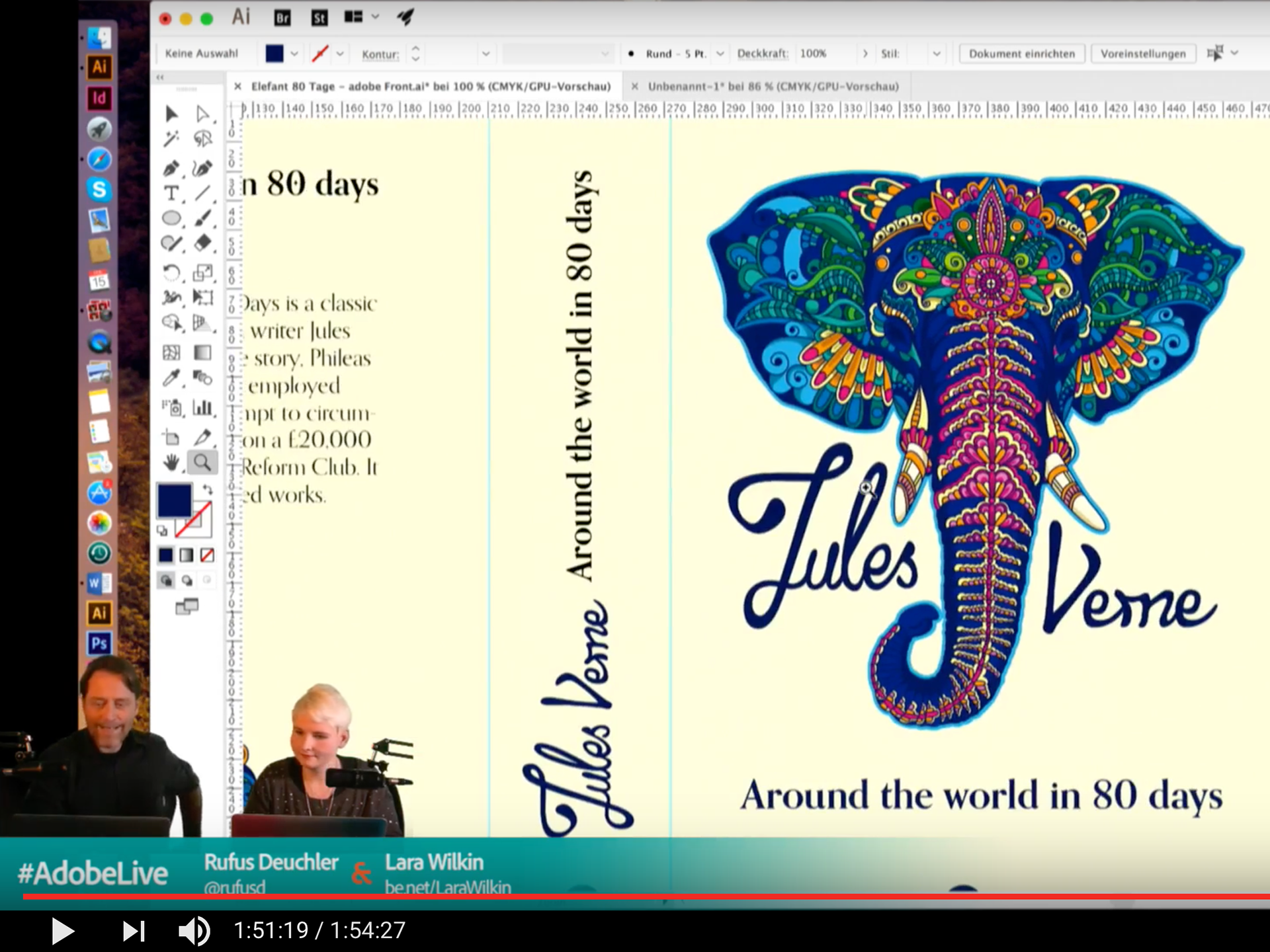This screenshot has height=952, width=1270.
Task: Select the Curvature tool
Action: coord(203,168)
